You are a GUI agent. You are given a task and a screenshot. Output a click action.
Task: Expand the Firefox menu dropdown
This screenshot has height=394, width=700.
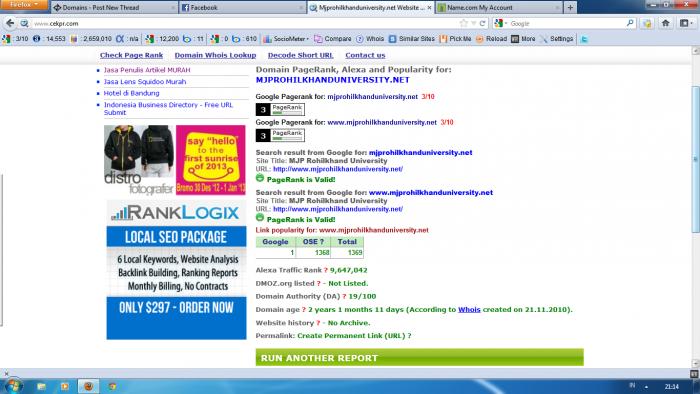(24, 5)
